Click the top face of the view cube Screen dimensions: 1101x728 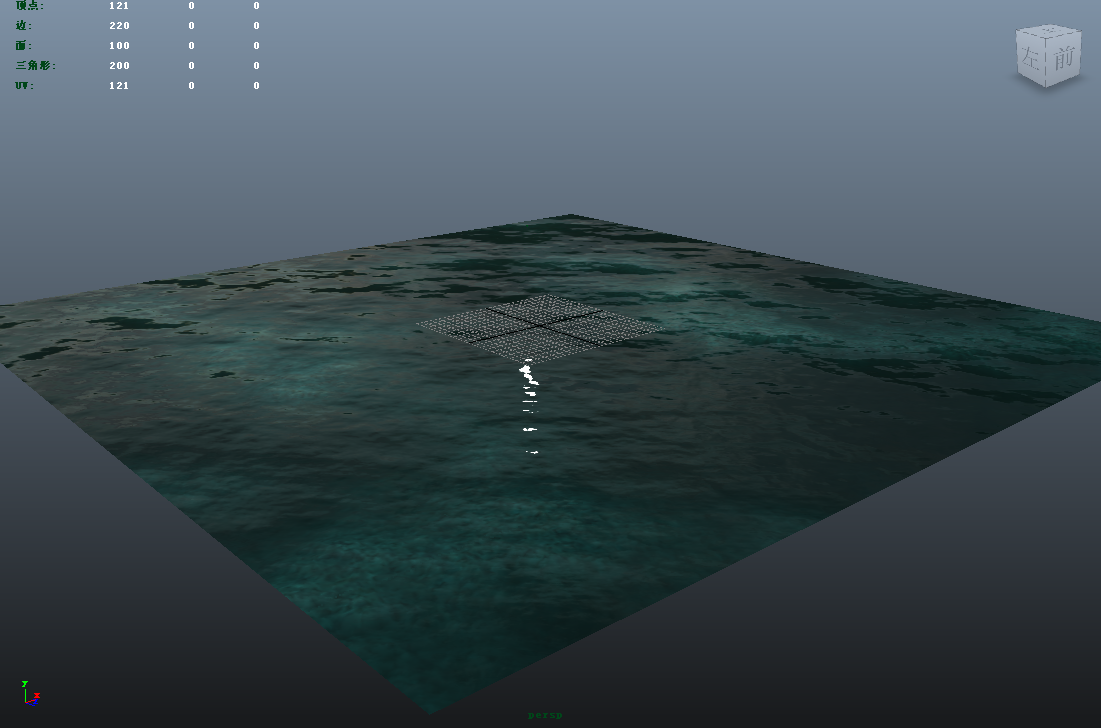(x=1046, y=30)
